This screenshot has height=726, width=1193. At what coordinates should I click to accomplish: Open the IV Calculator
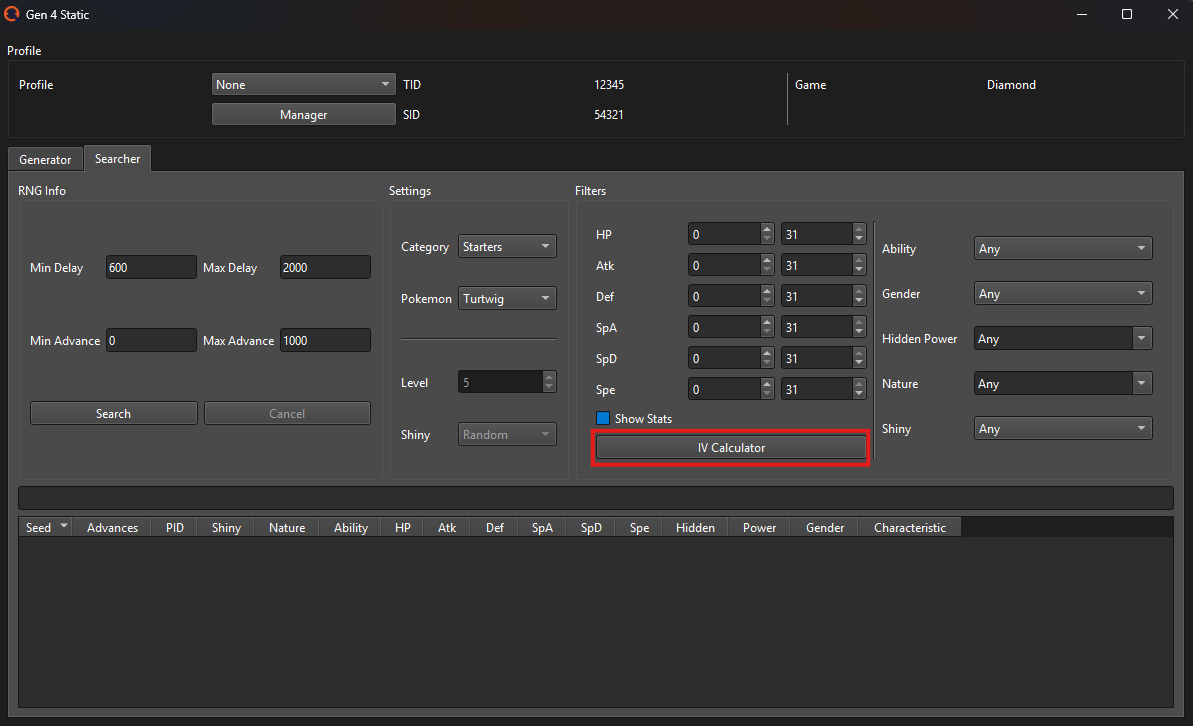[x=731, y=447]
